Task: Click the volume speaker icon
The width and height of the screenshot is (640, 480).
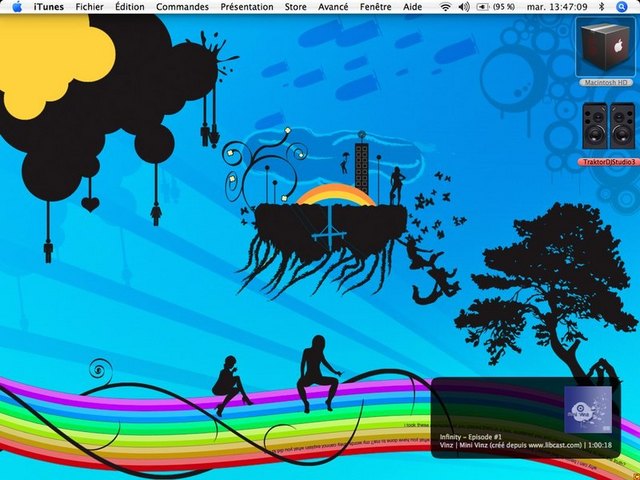Action: click(464, 7)
